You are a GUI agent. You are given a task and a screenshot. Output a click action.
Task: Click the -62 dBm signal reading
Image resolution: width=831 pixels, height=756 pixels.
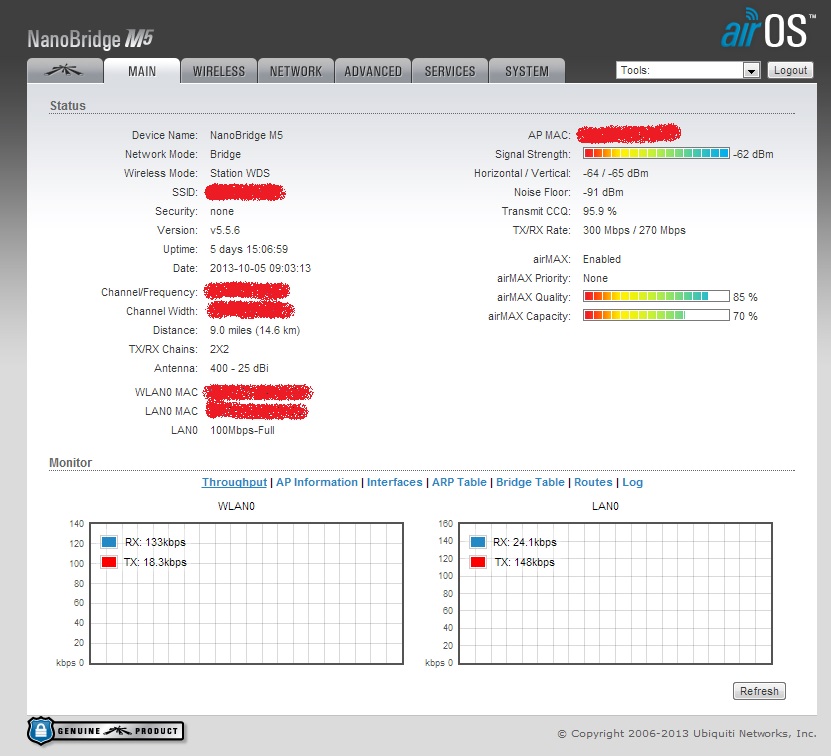(753, 154)
